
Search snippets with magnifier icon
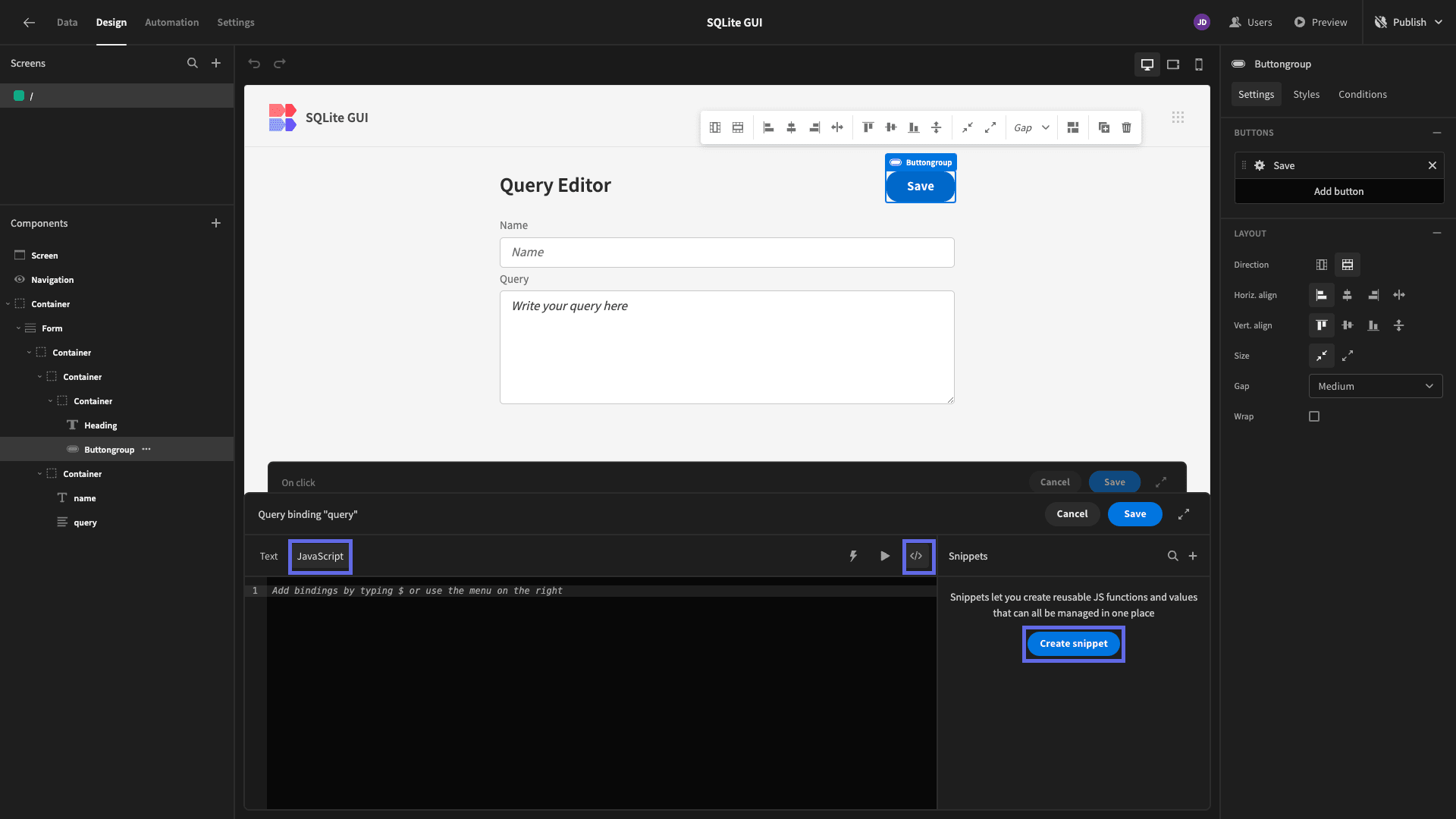point(1172,556)
